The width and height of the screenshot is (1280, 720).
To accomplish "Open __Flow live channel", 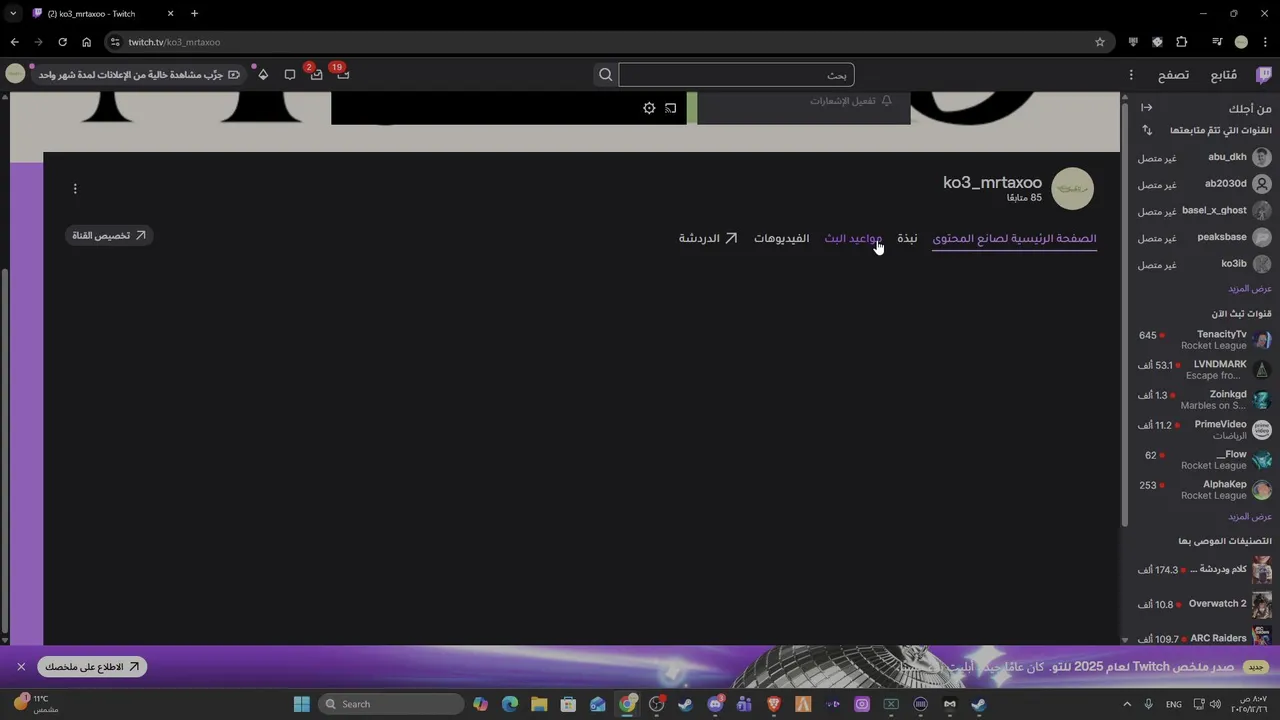I will coord(1204,460).
